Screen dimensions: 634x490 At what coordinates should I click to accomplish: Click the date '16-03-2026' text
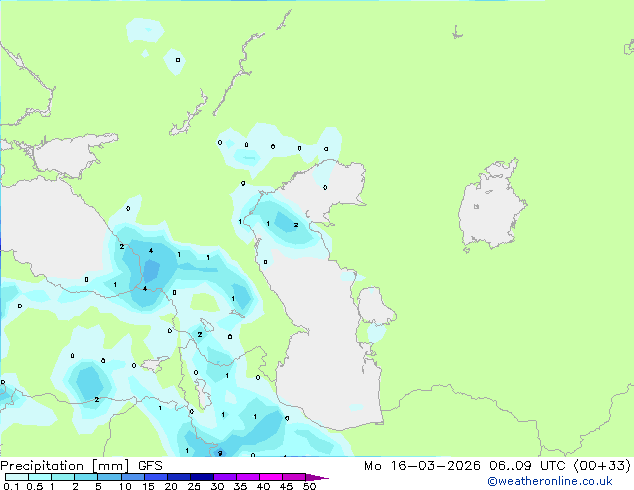[x=435, y=466]
